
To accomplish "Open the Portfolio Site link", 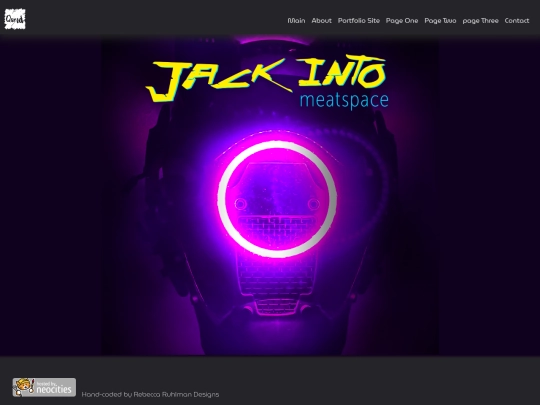I will 359,21.
